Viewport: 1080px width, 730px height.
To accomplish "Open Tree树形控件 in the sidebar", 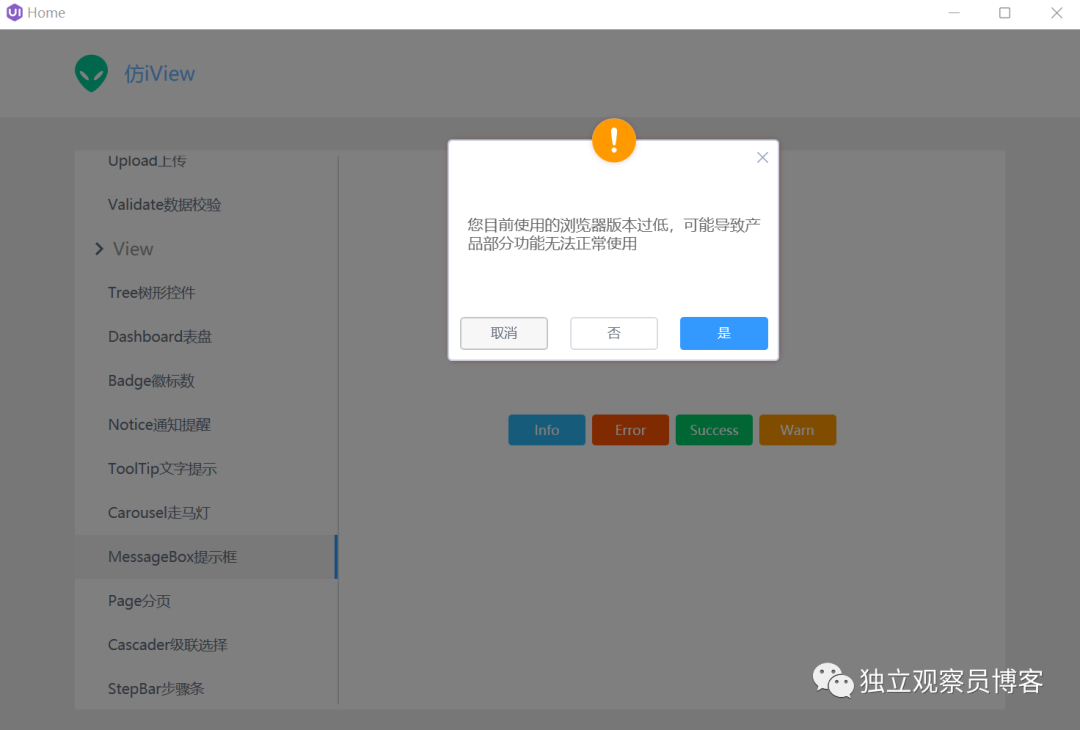I will pyautogui.click(x=206, y=293).
